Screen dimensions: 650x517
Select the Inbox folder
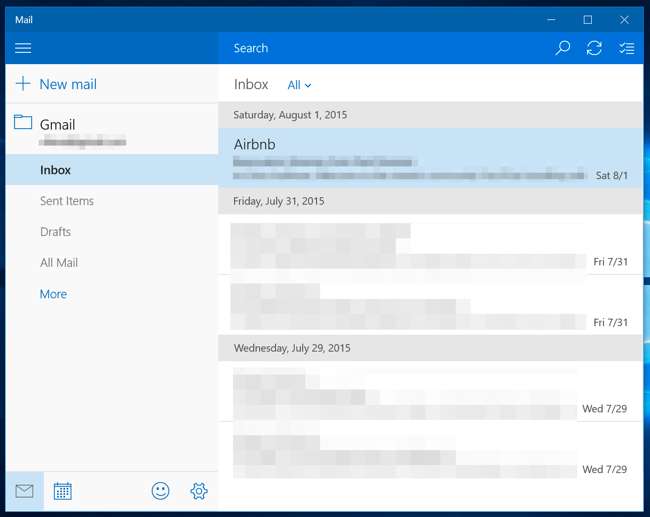[55, 170]
